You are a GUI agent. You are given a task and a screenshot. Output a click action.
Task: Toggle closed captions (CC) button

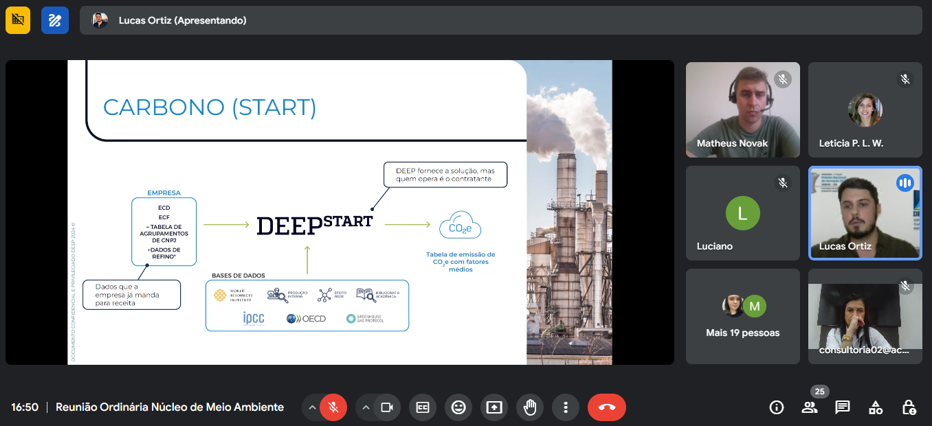[423, 408]
